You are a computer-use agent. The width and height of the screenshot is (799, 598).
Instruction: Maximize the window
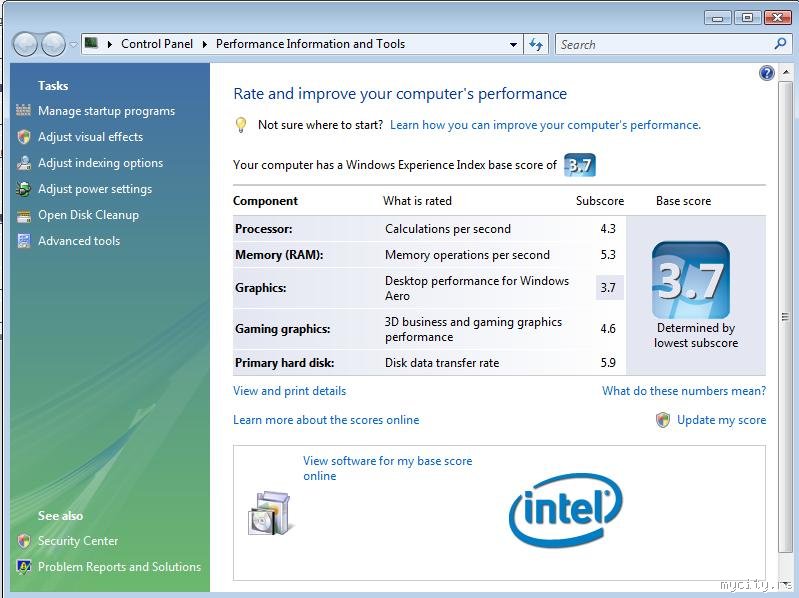click(748, 18)
